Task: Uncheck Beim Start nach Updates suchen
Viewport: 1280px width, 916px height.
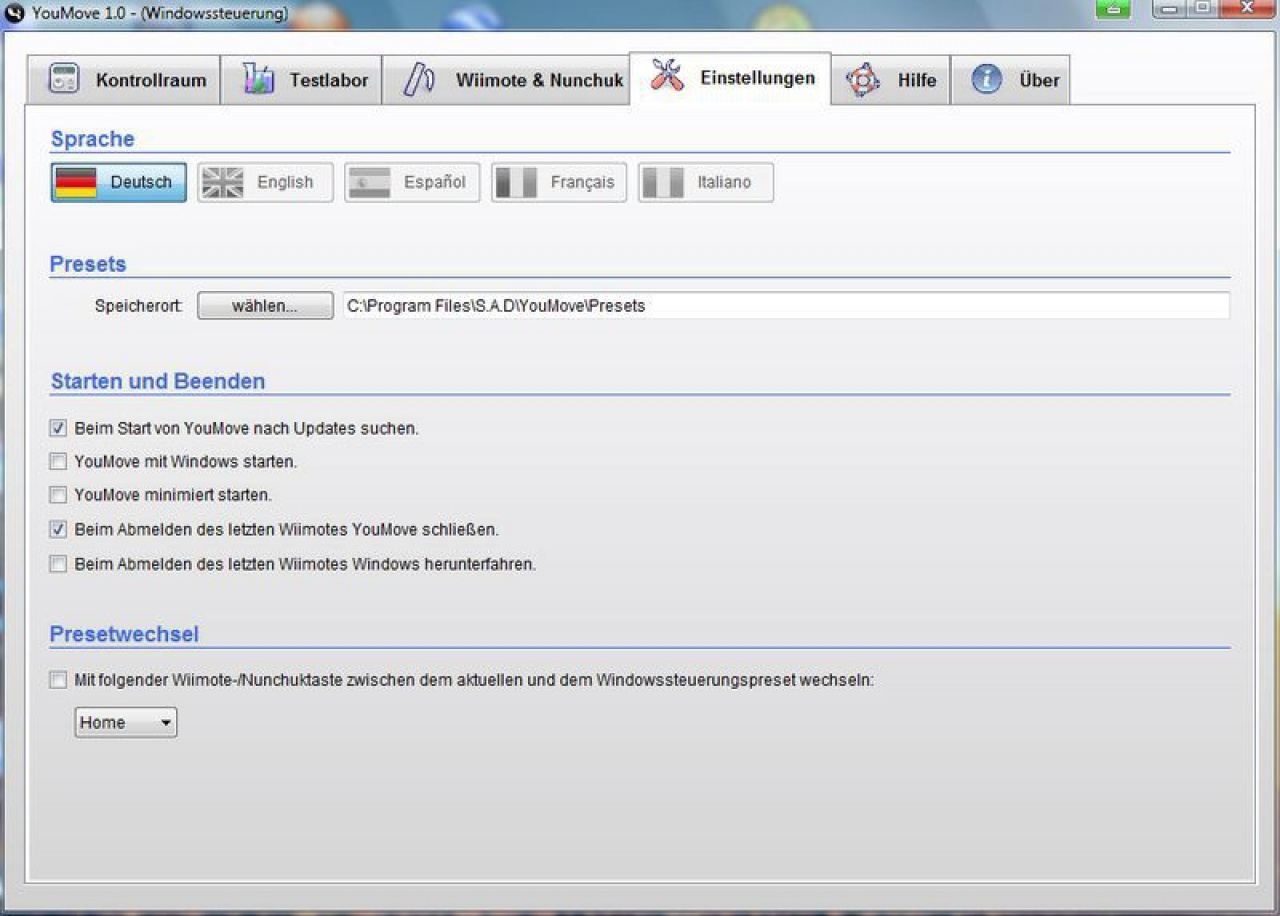Action: (58, 428)
